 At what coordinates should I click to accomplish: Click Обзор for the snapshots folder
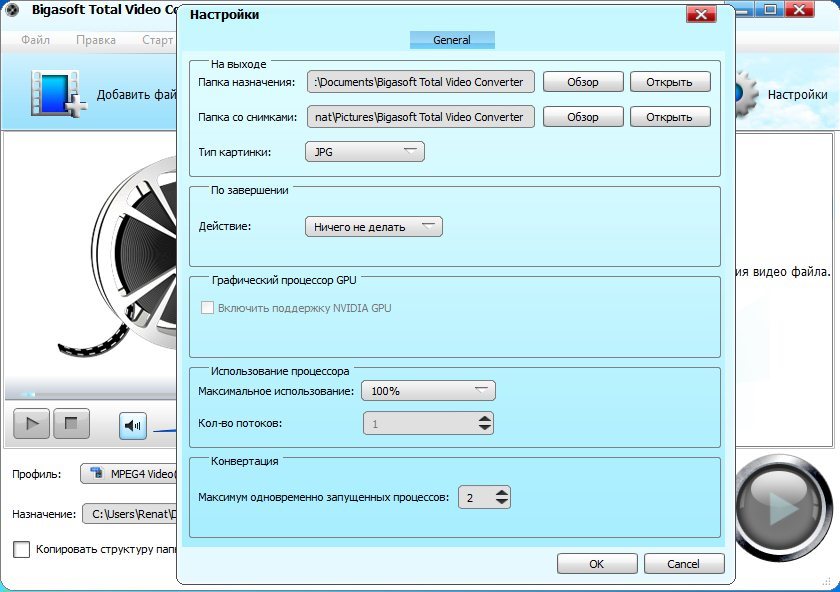583,117
